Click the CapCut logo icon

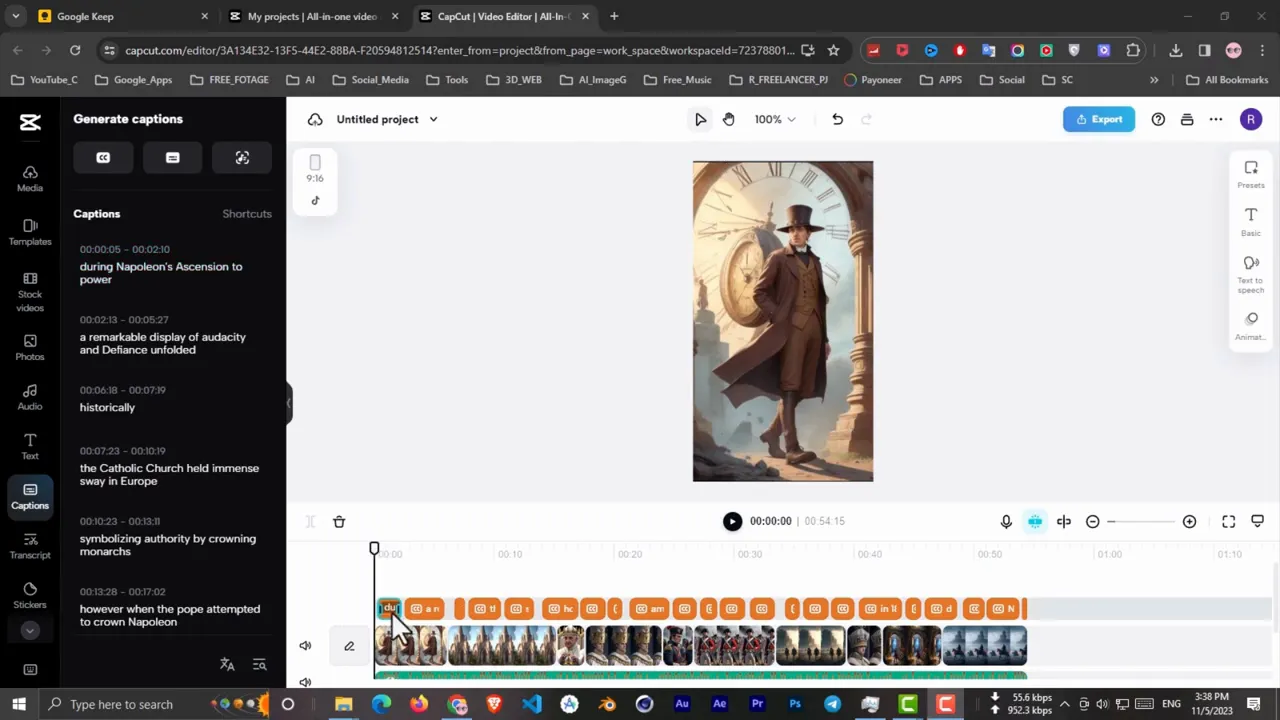click(30, 122)
